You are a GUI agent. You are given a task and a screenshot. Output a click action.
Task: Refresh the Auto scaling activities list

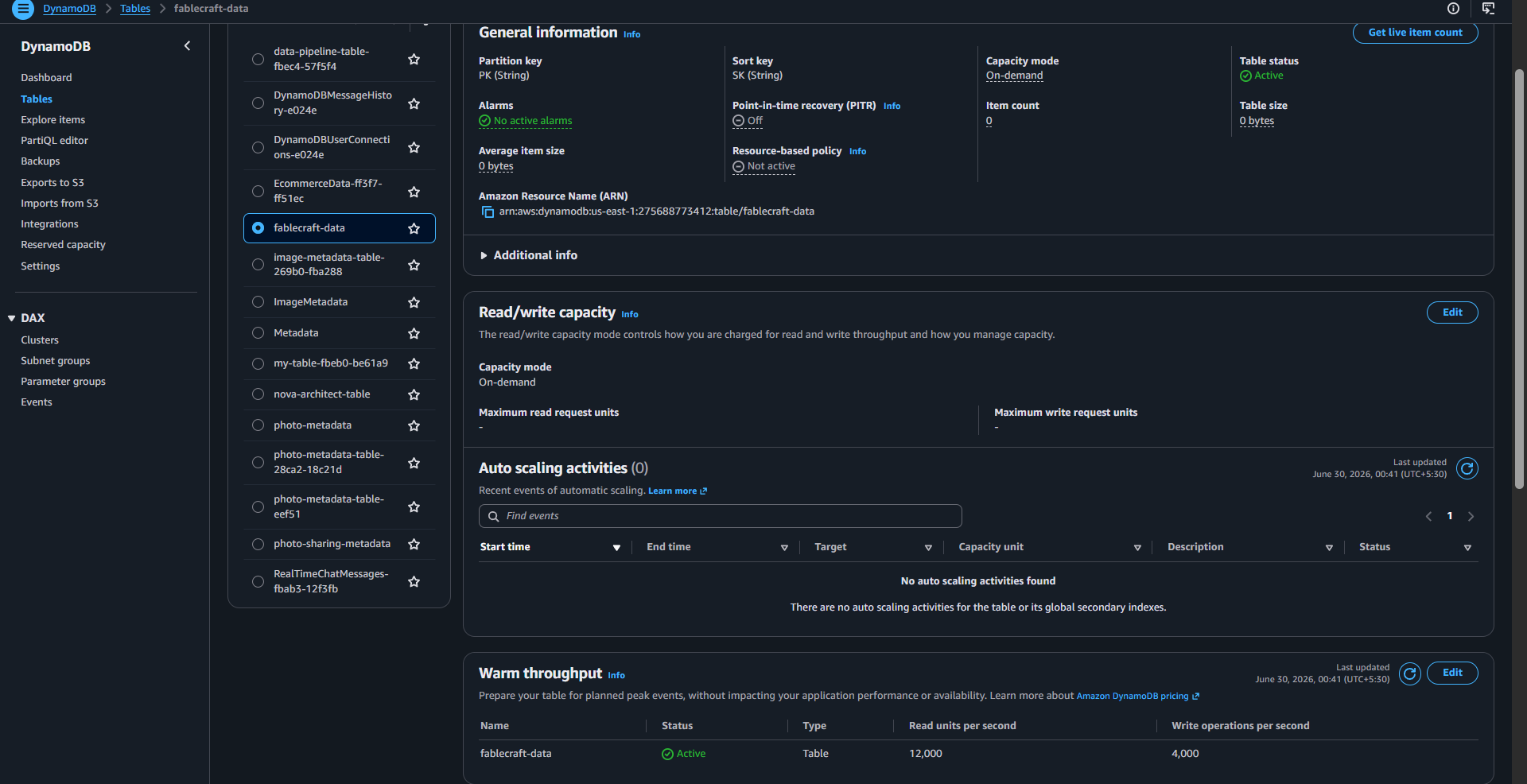(x=1467, y=468)
